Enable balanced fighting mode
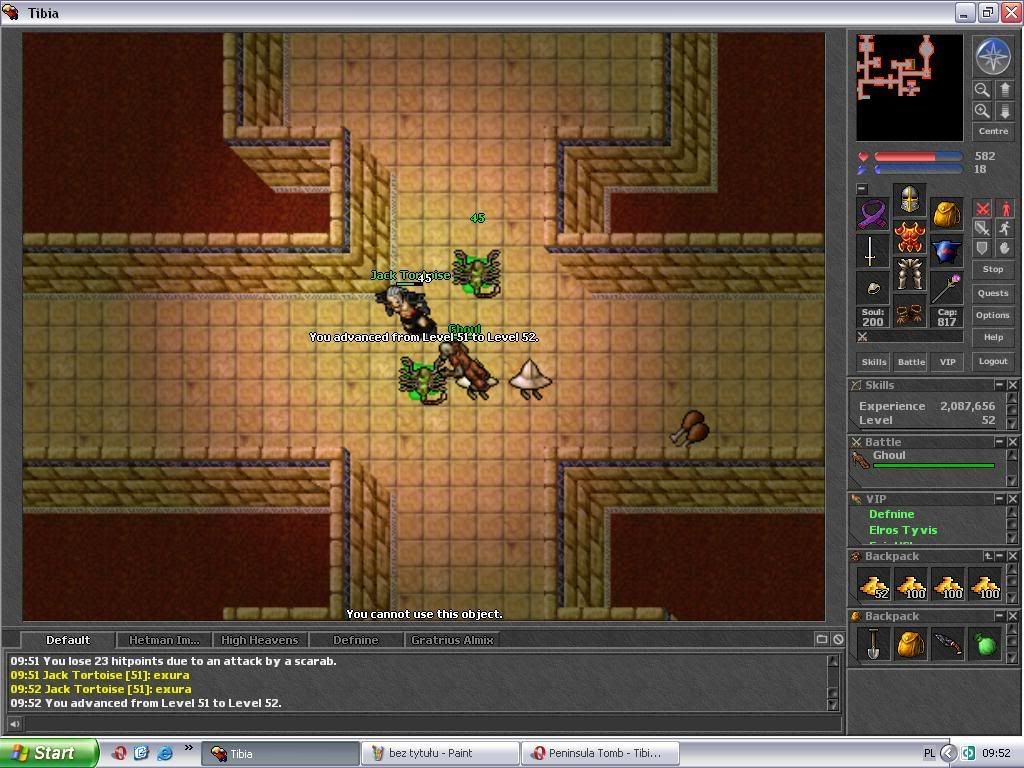1024x768 pixels. (x=982, y=229)
